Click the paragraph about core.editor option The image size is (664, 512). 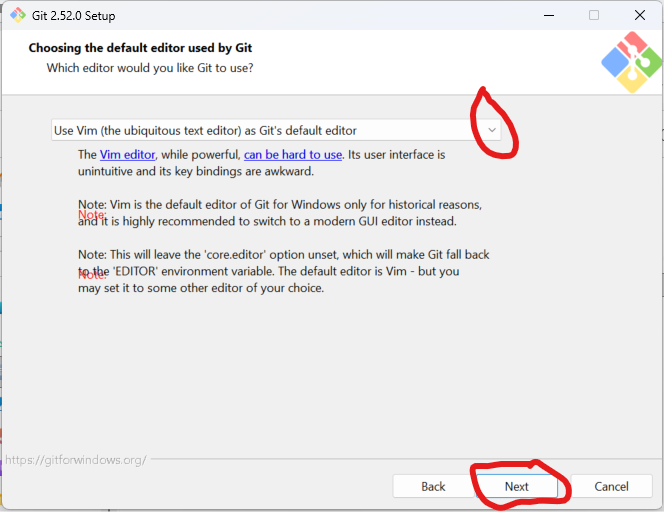point(284,271)
